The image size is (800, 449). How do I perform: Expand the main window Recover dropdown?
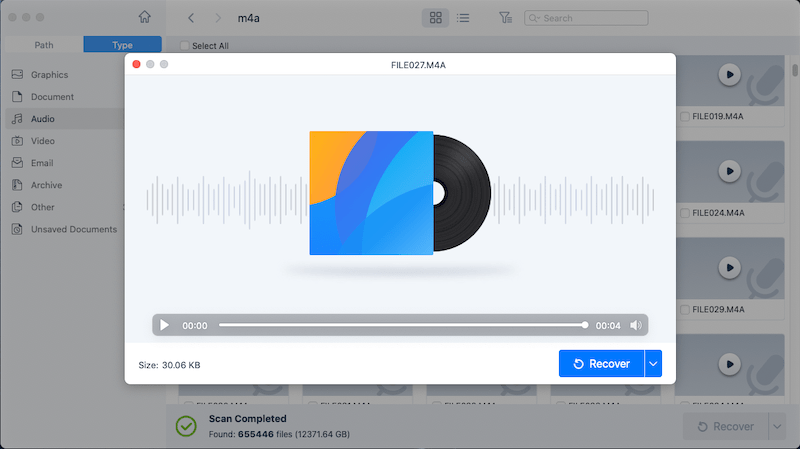tap(777, 426)
